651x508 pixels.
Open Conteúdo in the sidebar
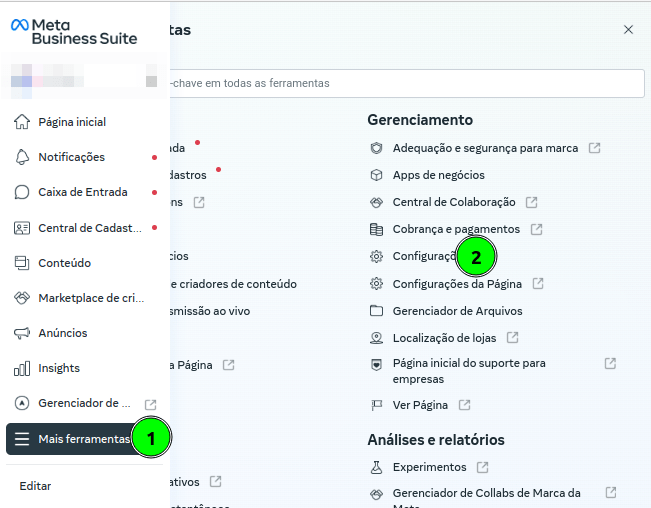pos(64,263)
